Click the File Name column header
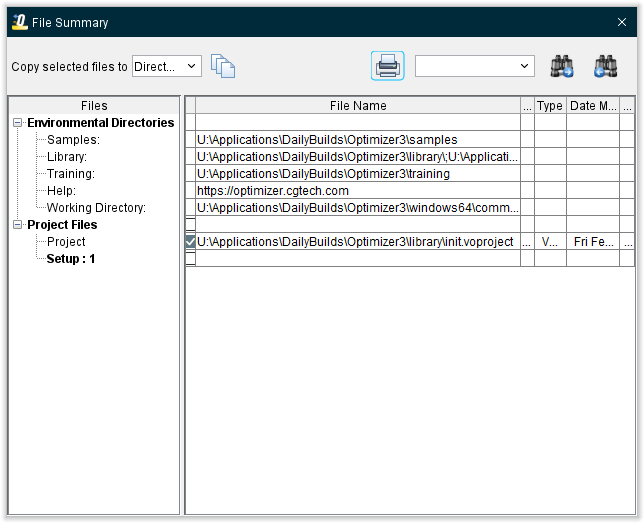Viewport: 644px width, 523px height. [358, 106]
